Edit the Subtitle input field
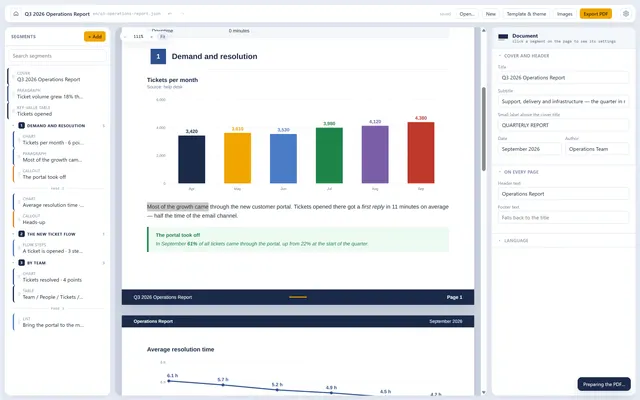 [563, 101]
